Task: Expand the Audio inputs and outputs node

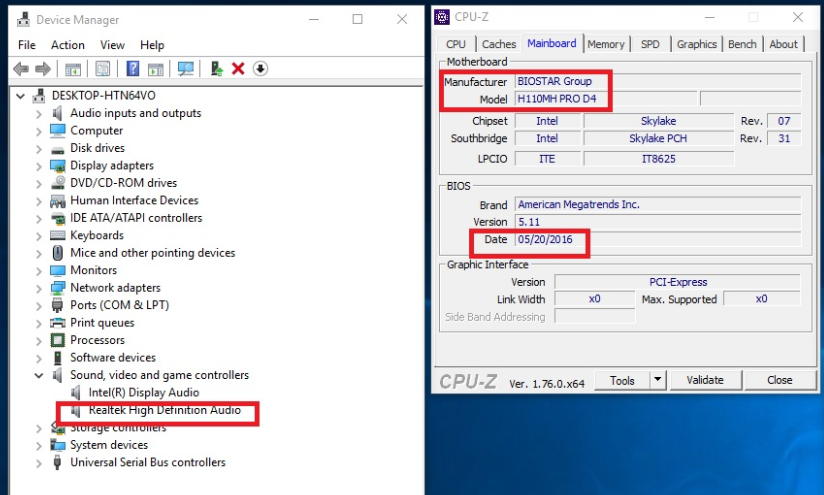Action: coord(38,114)
